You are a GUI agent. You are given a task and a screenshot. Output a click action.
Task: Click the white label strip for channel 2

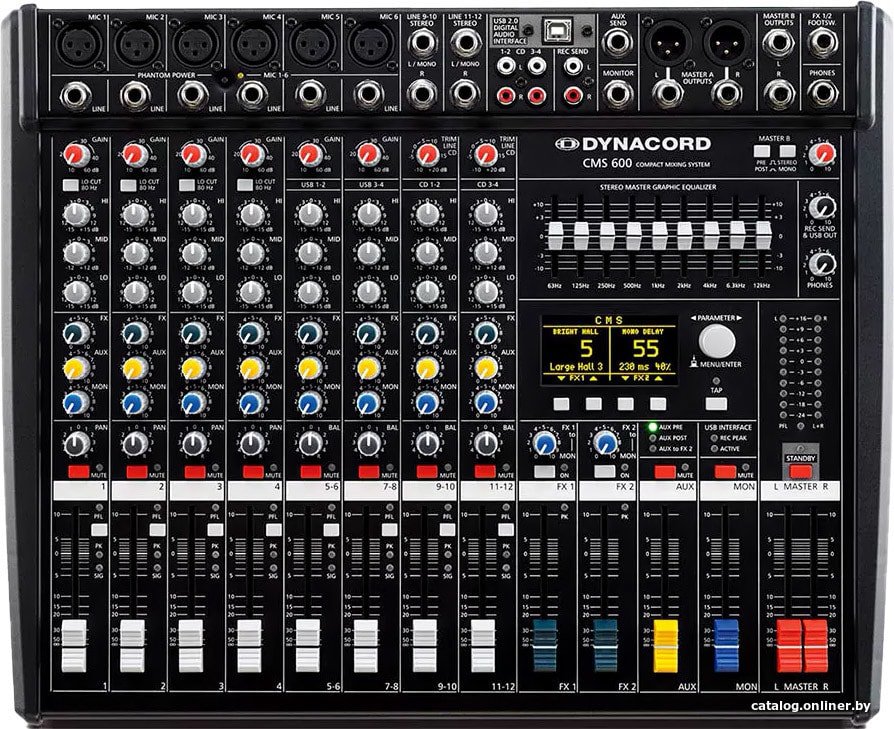(139, 490)
